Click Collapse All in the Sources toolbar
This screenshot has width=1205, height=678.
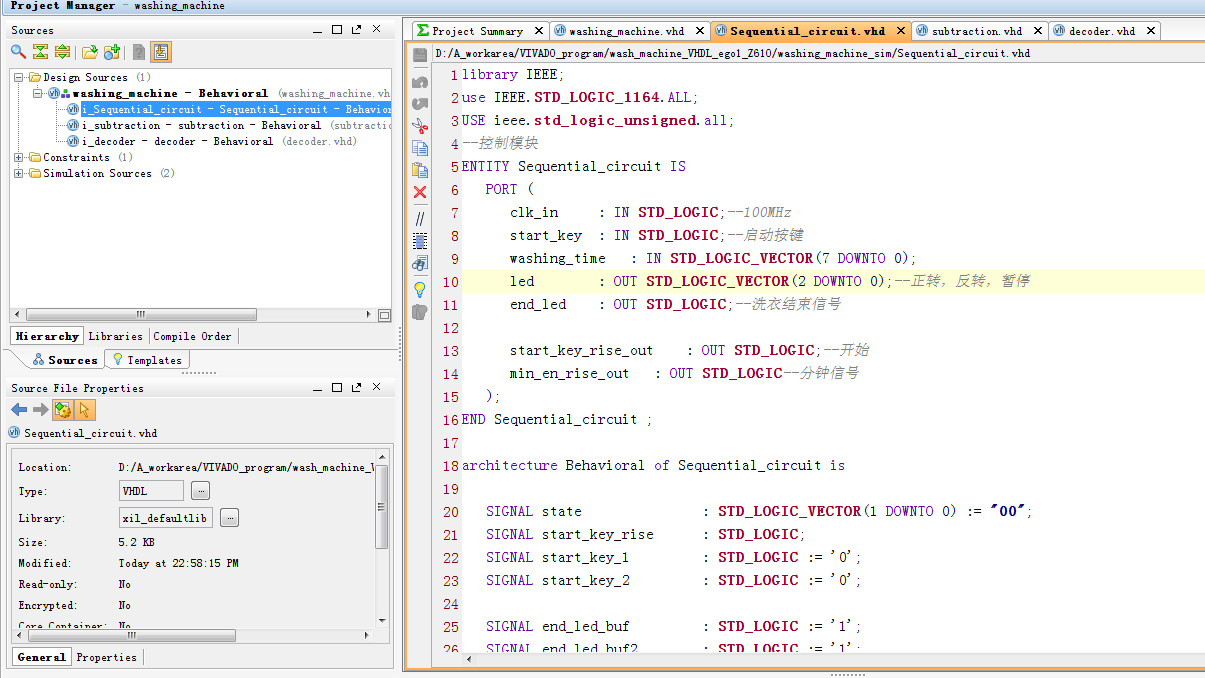click(40, 52)
